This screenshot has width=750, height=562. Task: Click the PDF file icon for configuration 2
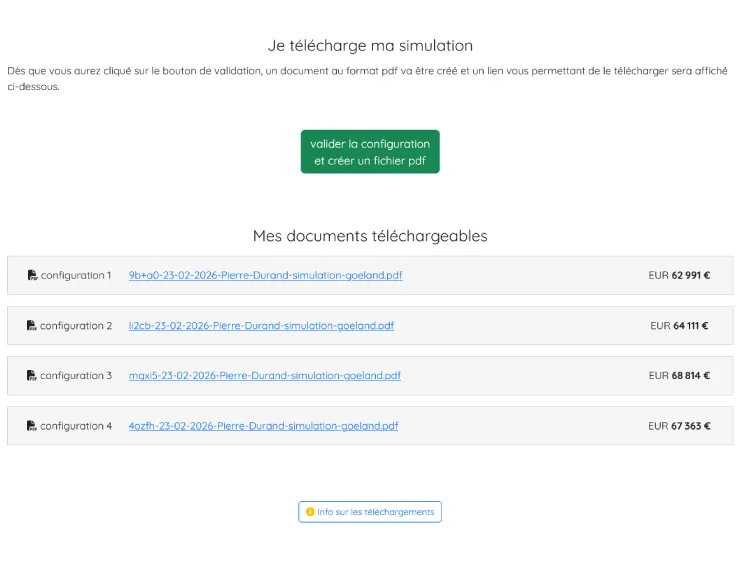tap(32, 325)
